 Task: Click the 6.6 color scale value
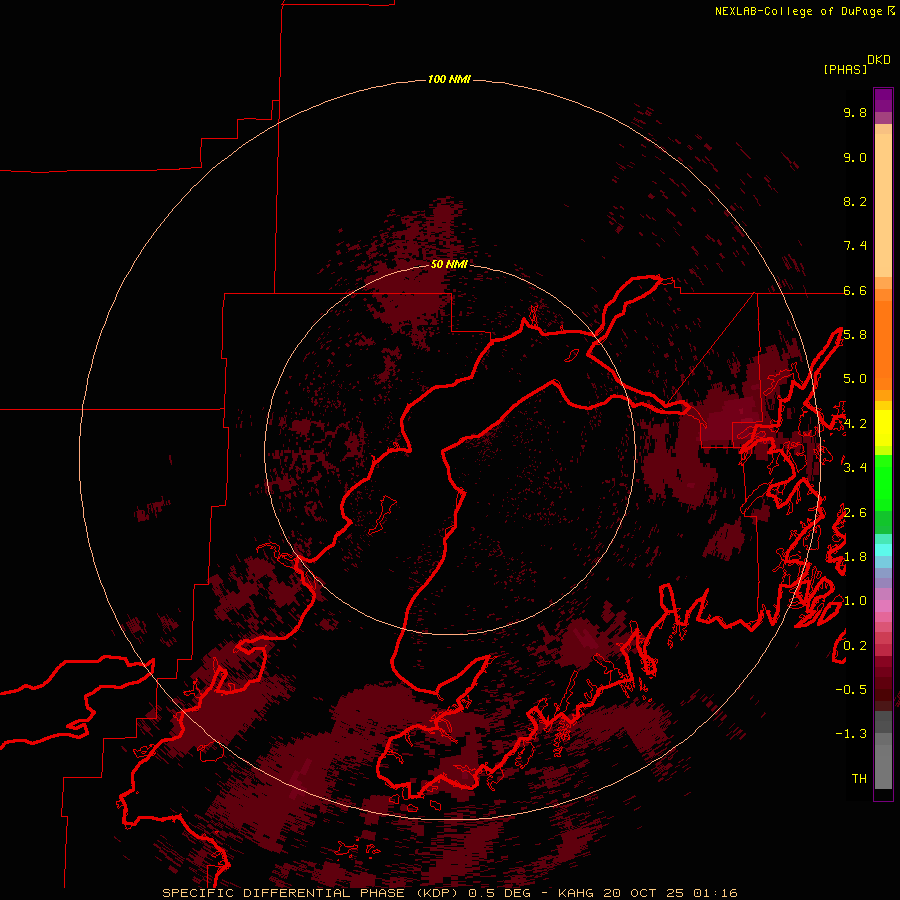(855, 290)
